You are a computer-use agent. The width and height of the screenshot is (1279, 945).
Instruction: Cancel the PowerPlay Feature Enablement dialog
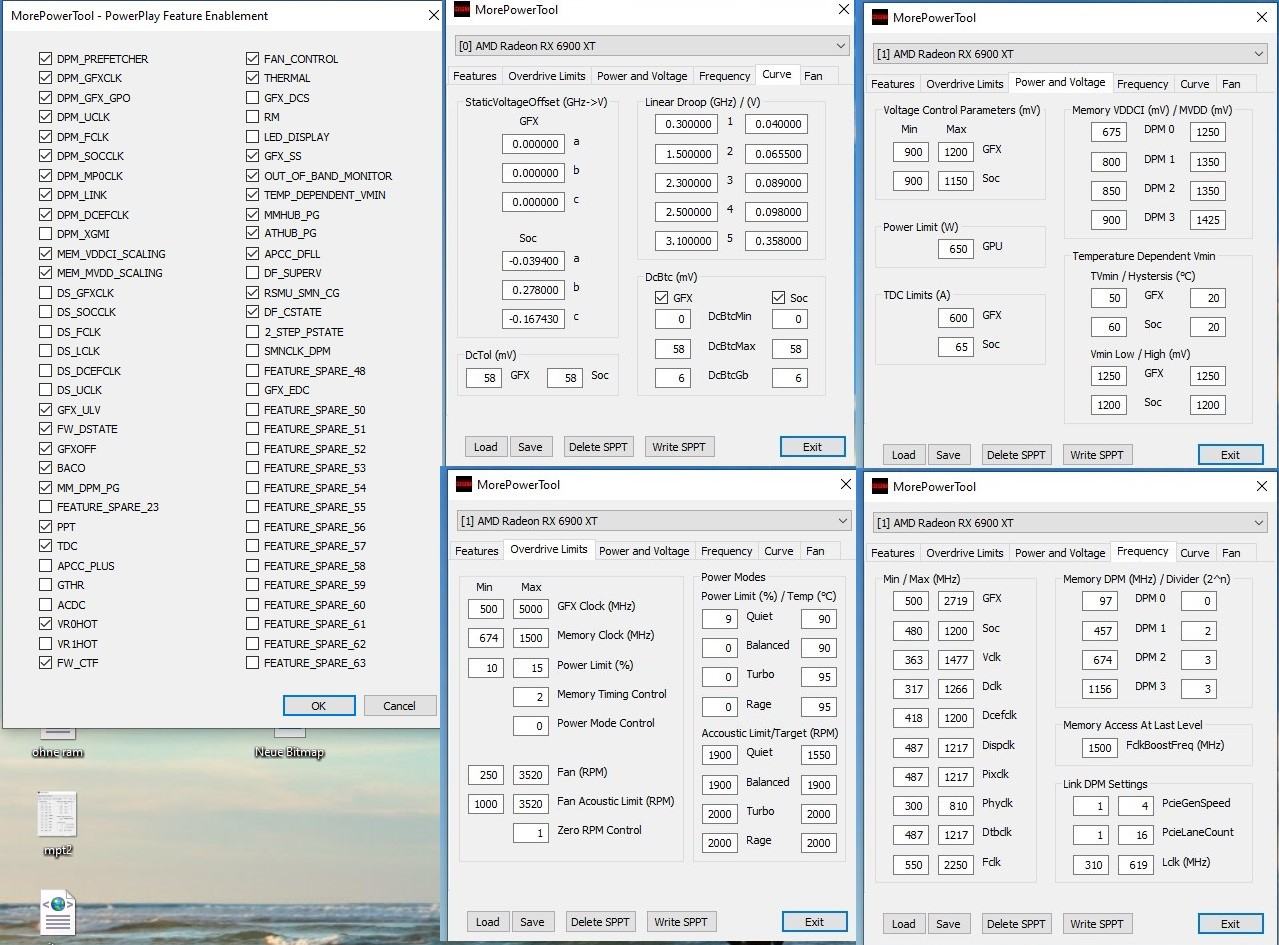(x=399, y=706)
